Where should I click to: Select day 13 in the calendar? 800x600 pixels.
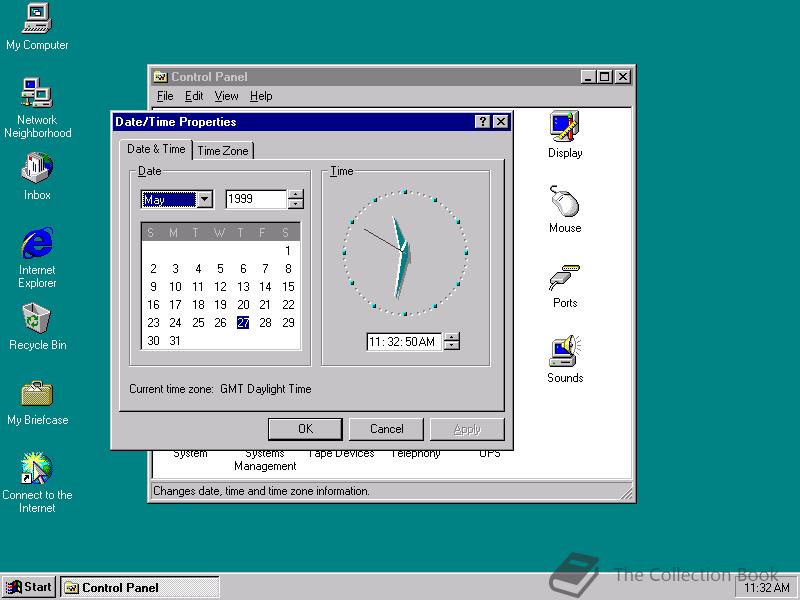pyautogui.click(x=243, y=287)
